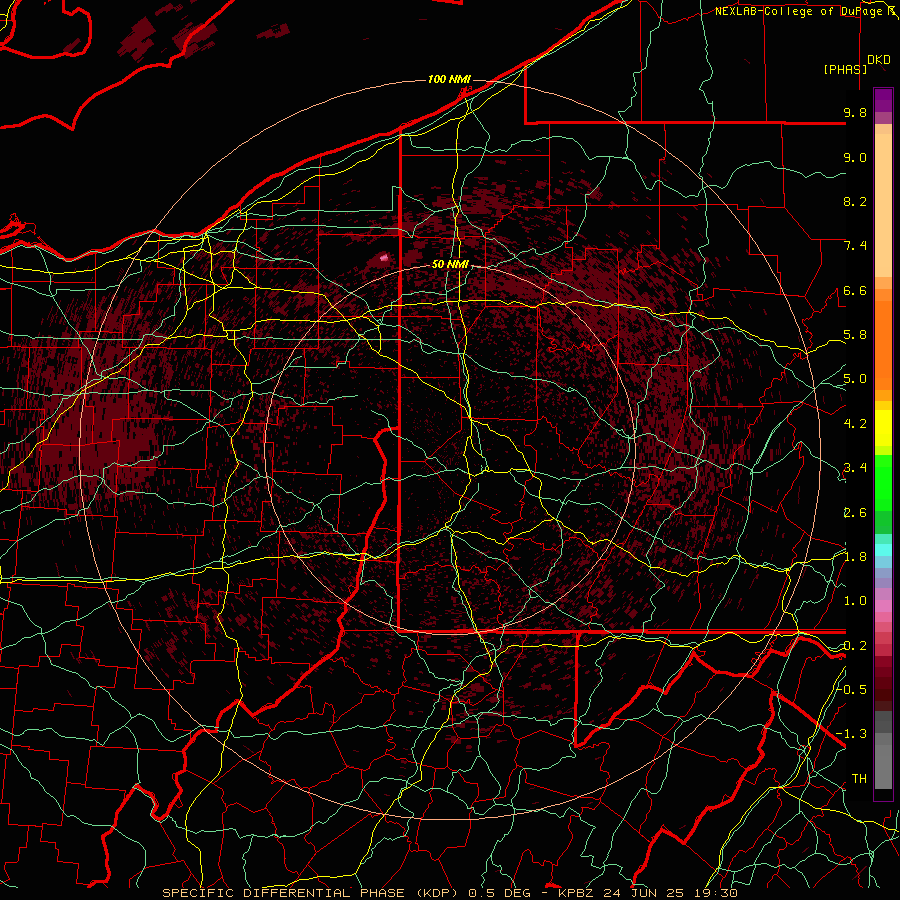This screenshot has height=900, width=900.
Task: Click the 6.6 scale label
Action: click(x=855, y=290)
